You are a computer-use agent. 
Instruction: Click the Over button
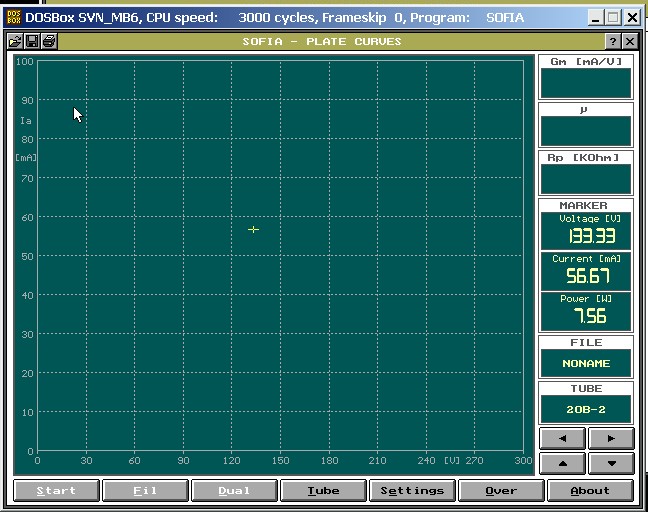[x=501, y=490]
